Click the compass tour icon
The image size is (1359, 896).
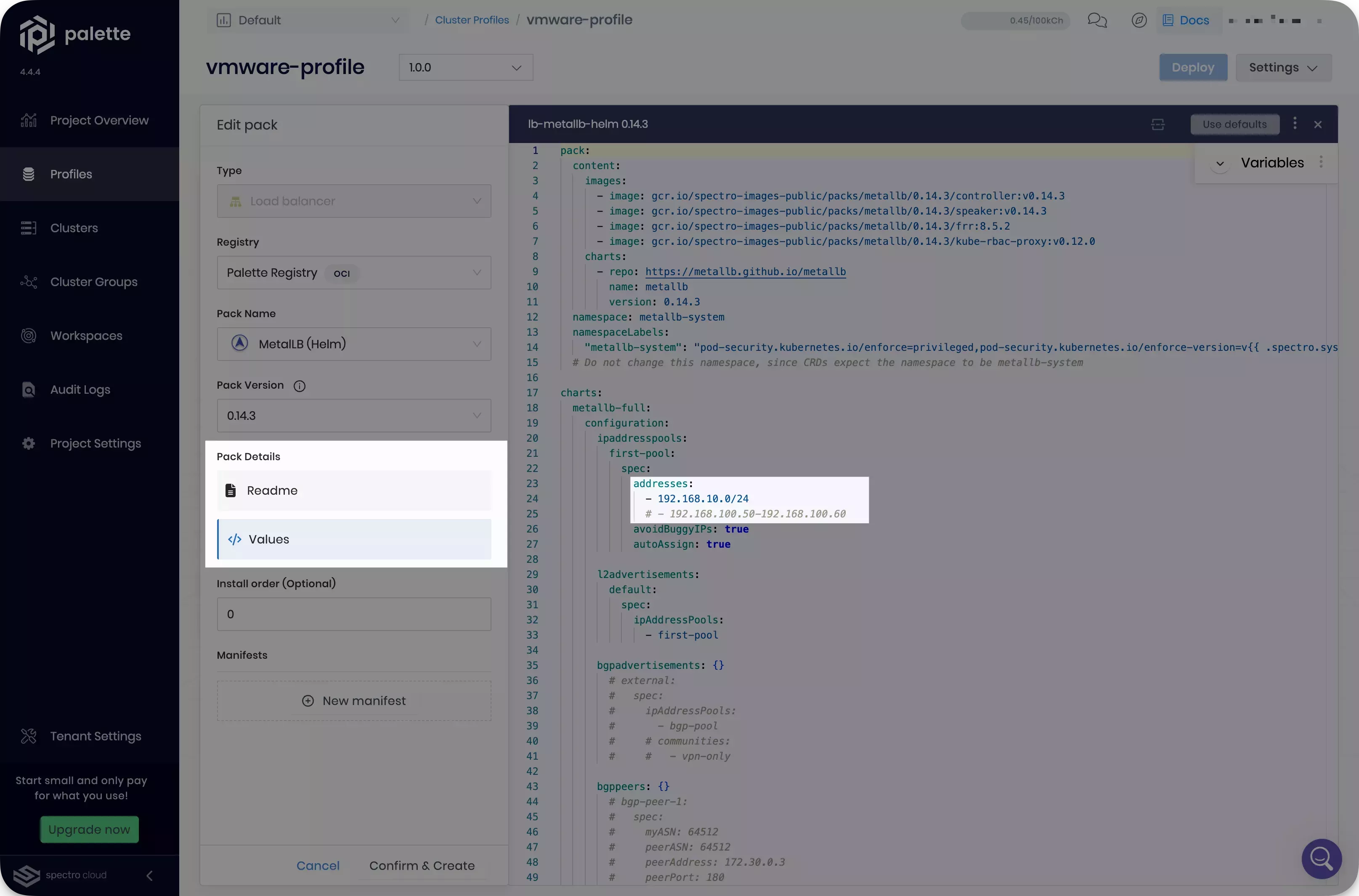point(1139,21)
